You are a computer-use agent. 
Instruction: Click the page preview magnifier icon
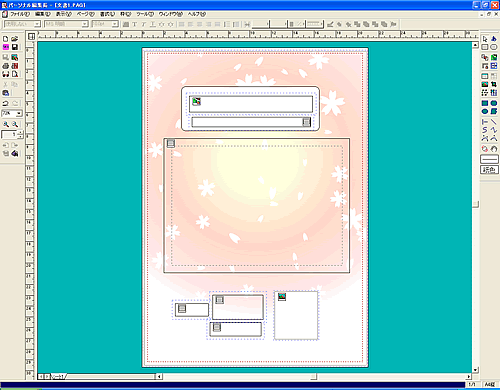(x=15, y=74)
